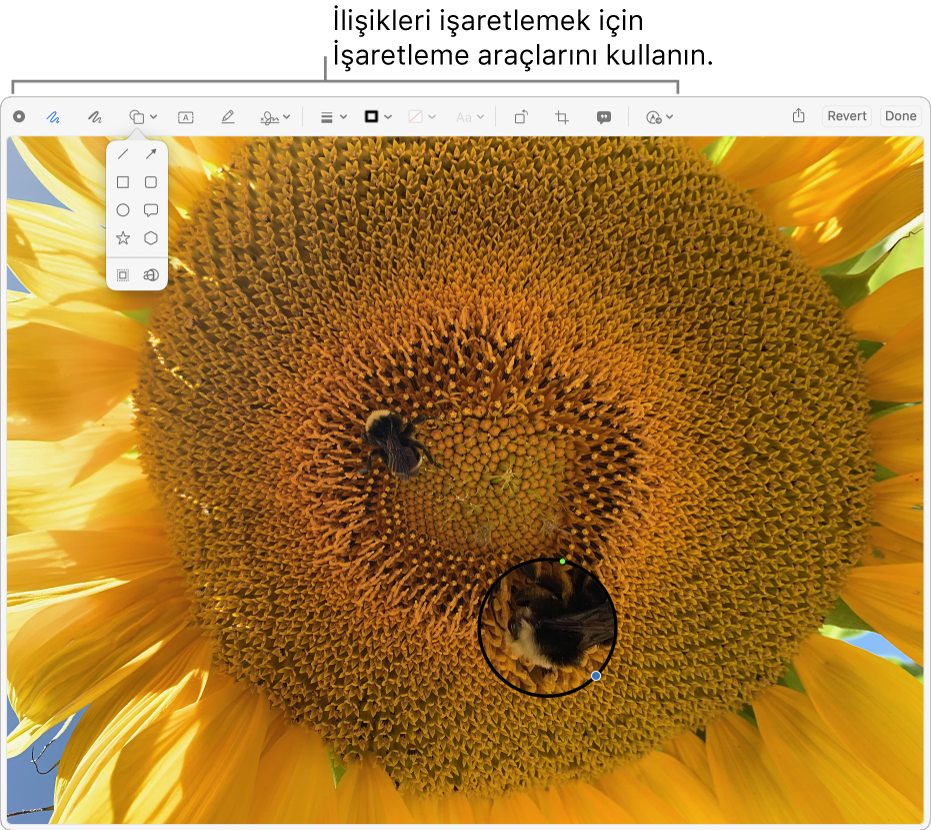
Task: Select the Sketch tool
Action: click(x=53, y=117)
